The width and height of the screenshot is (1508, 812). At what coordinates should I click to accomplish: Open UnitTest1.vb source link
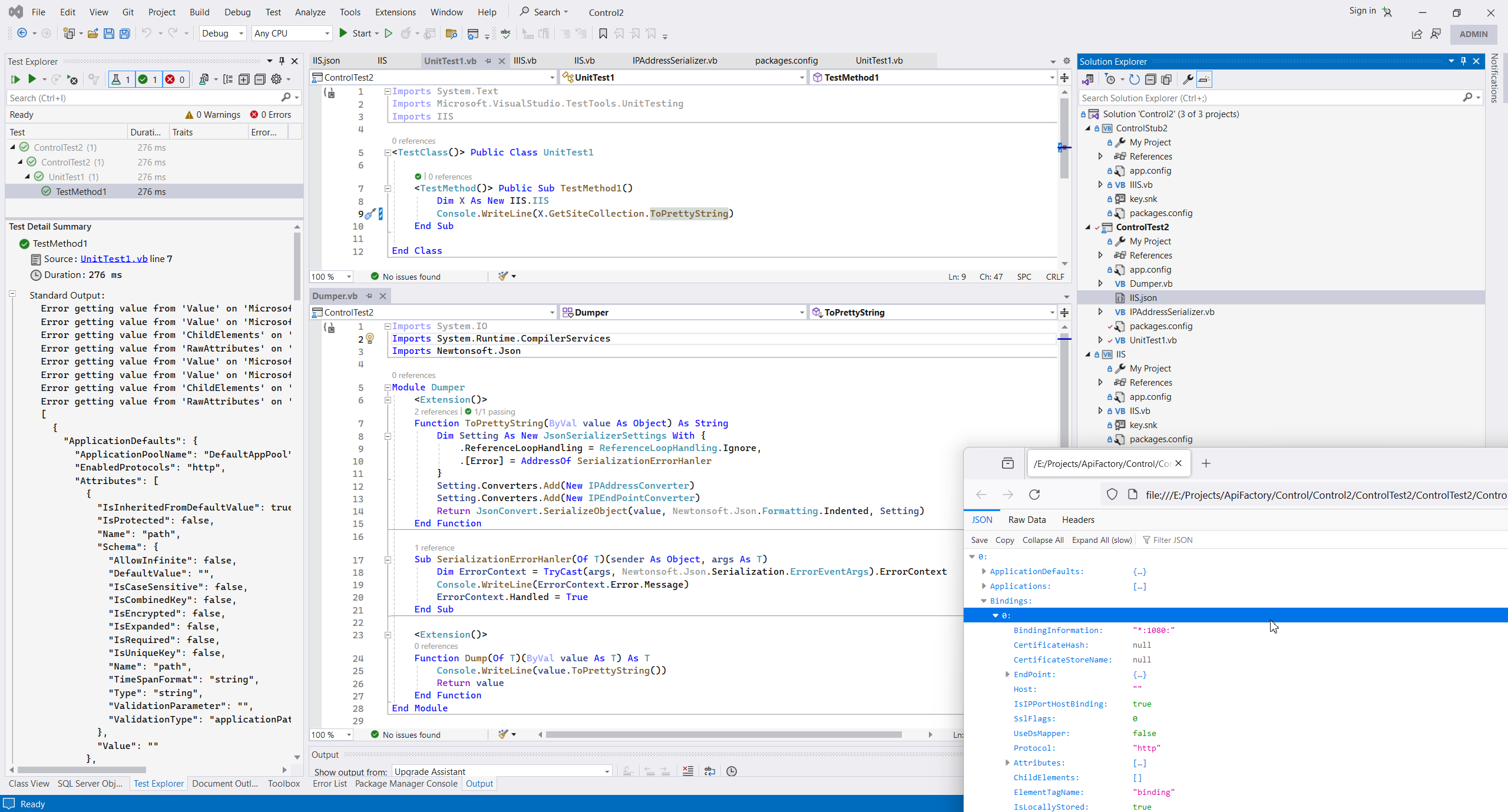[114, 259]
